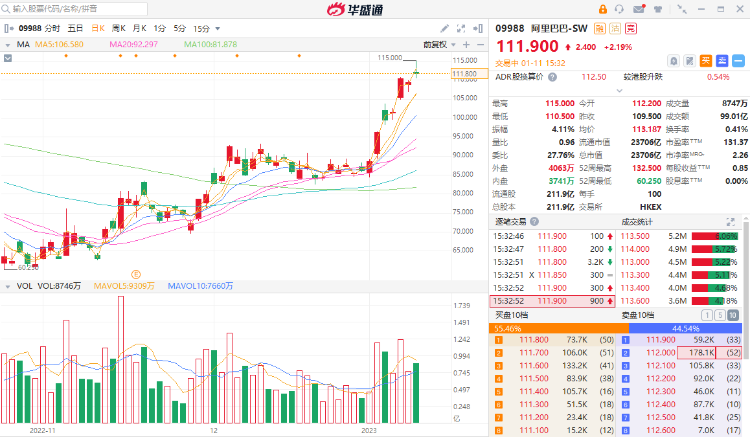Switch to 五日 five-day chart
The width and height of the screenshot is (750, 437).
click(75, 29)
